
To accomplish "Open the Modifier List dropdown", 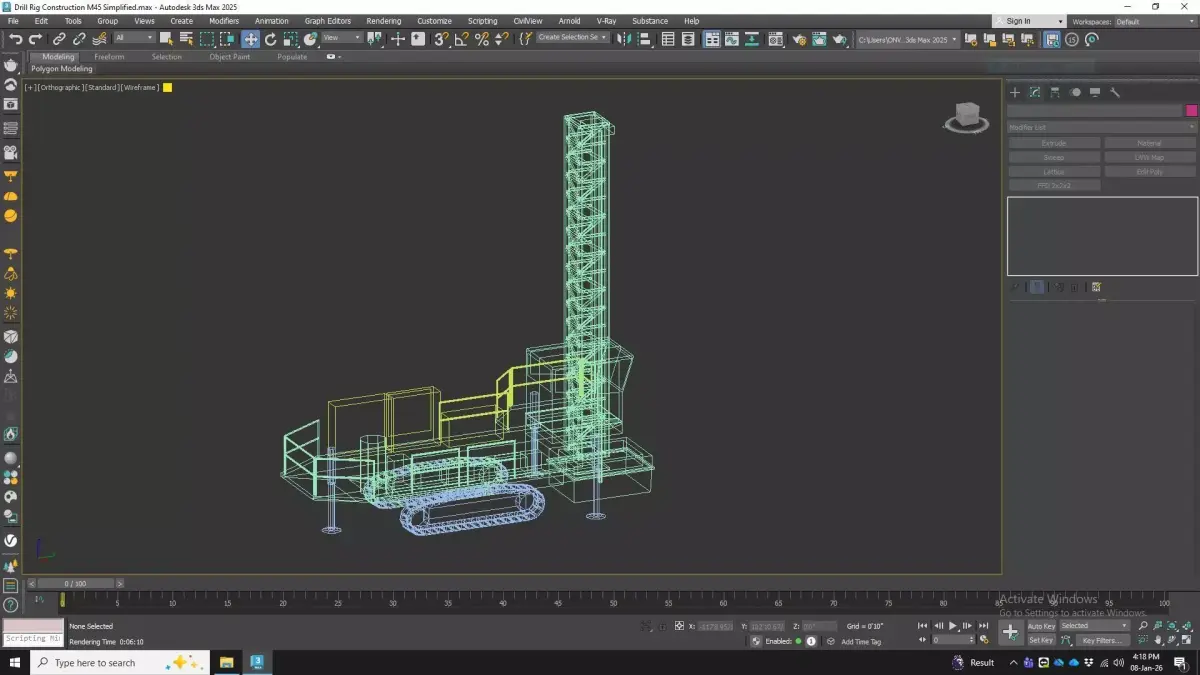I will (x=1102, y=127).
